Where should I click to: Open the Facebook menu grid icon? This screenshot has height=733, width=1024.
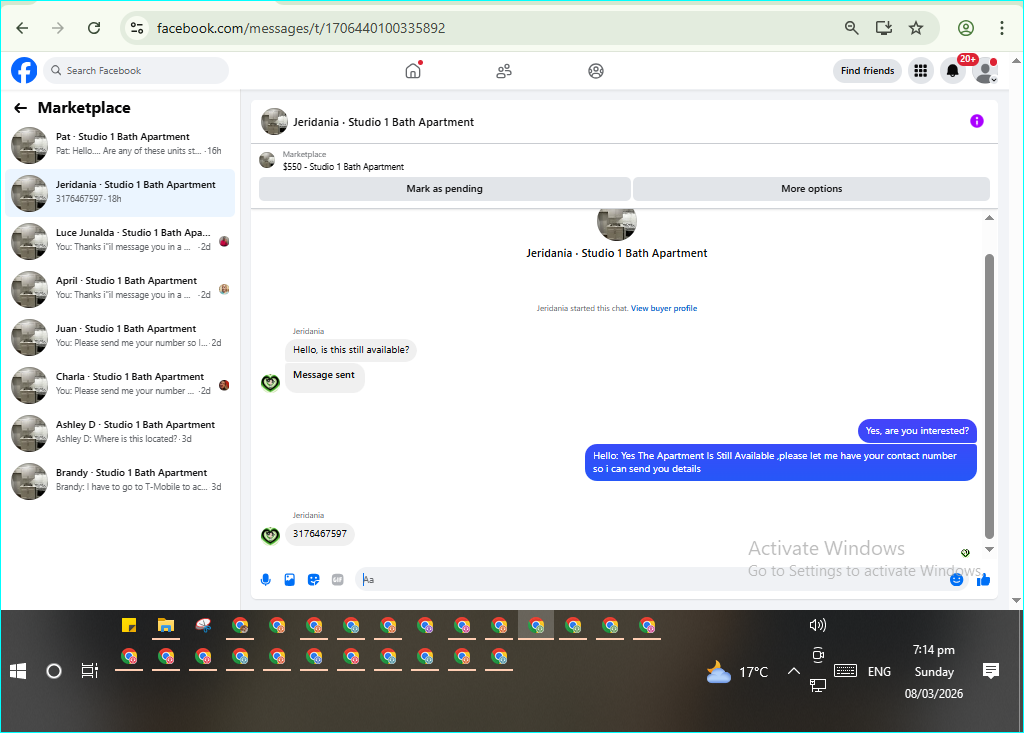(920, 71)
